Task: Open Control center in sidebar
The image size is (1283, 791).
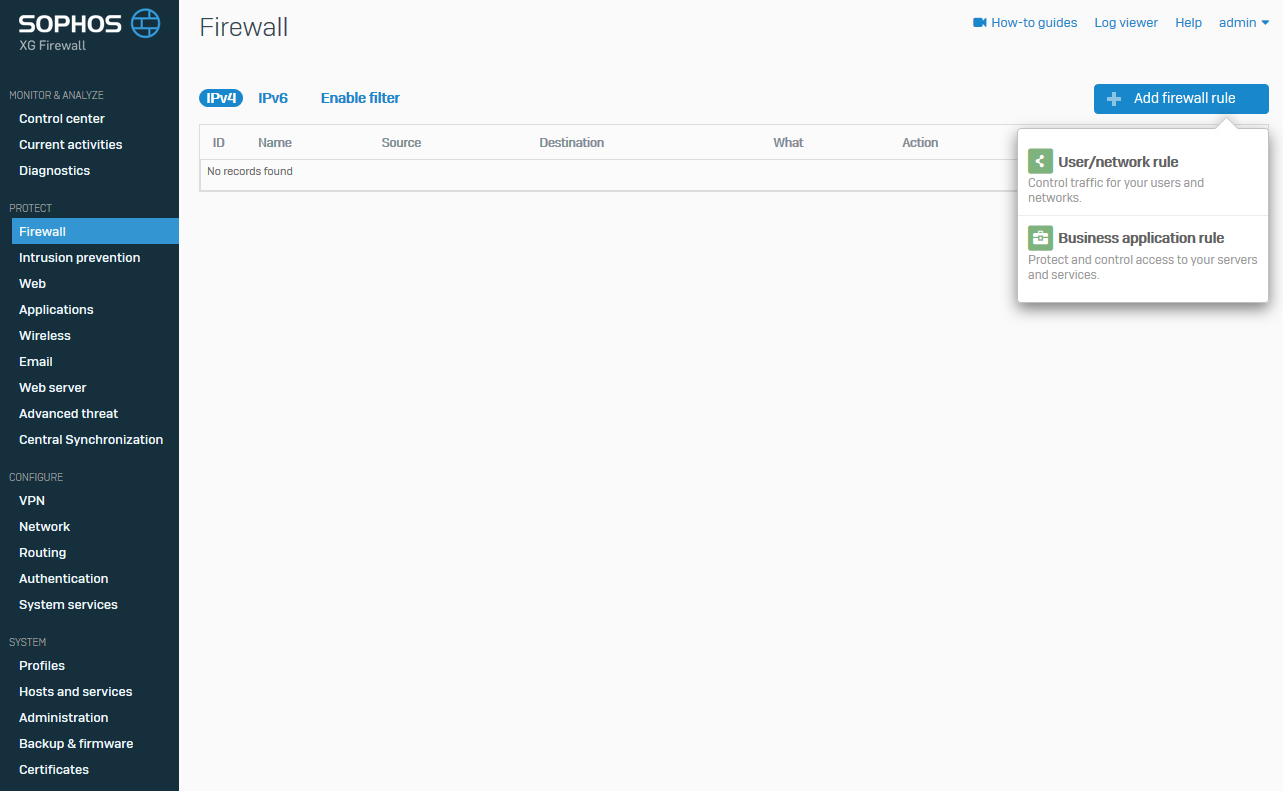Action: (62, 119)
